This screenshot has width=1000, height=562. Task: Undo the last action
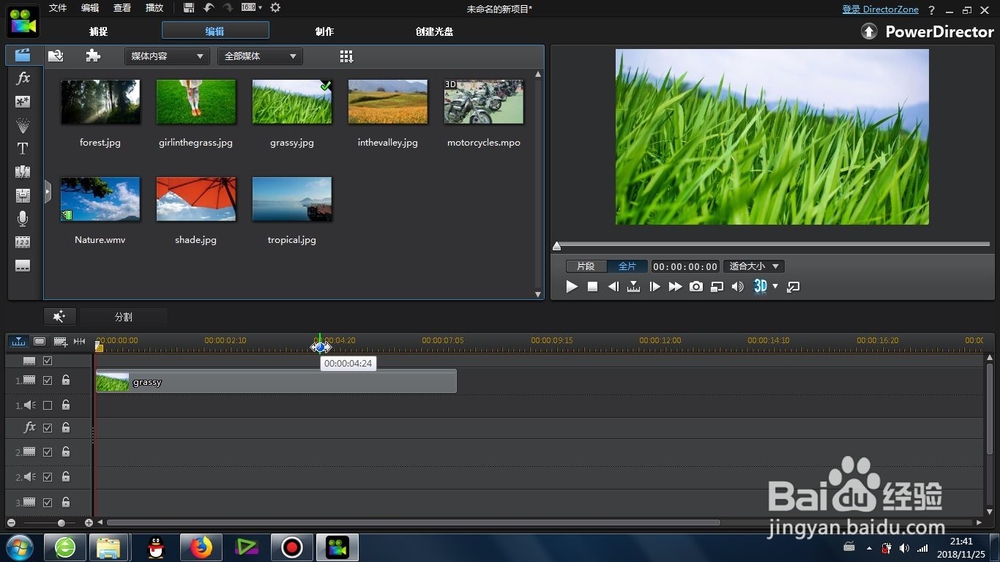pyautogui.click(x=209, y=8)
